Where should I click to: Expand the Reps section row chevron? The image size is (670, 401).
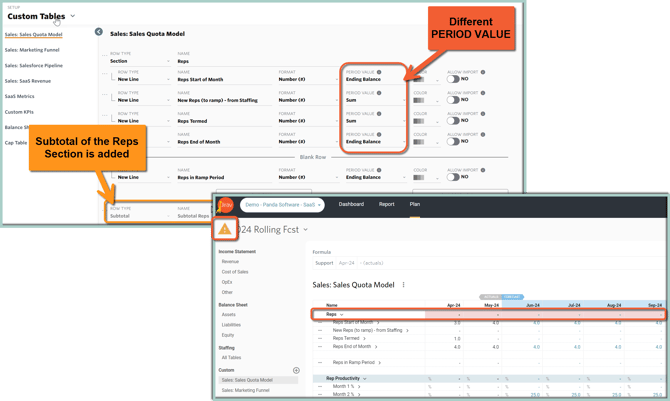point(342,314)
